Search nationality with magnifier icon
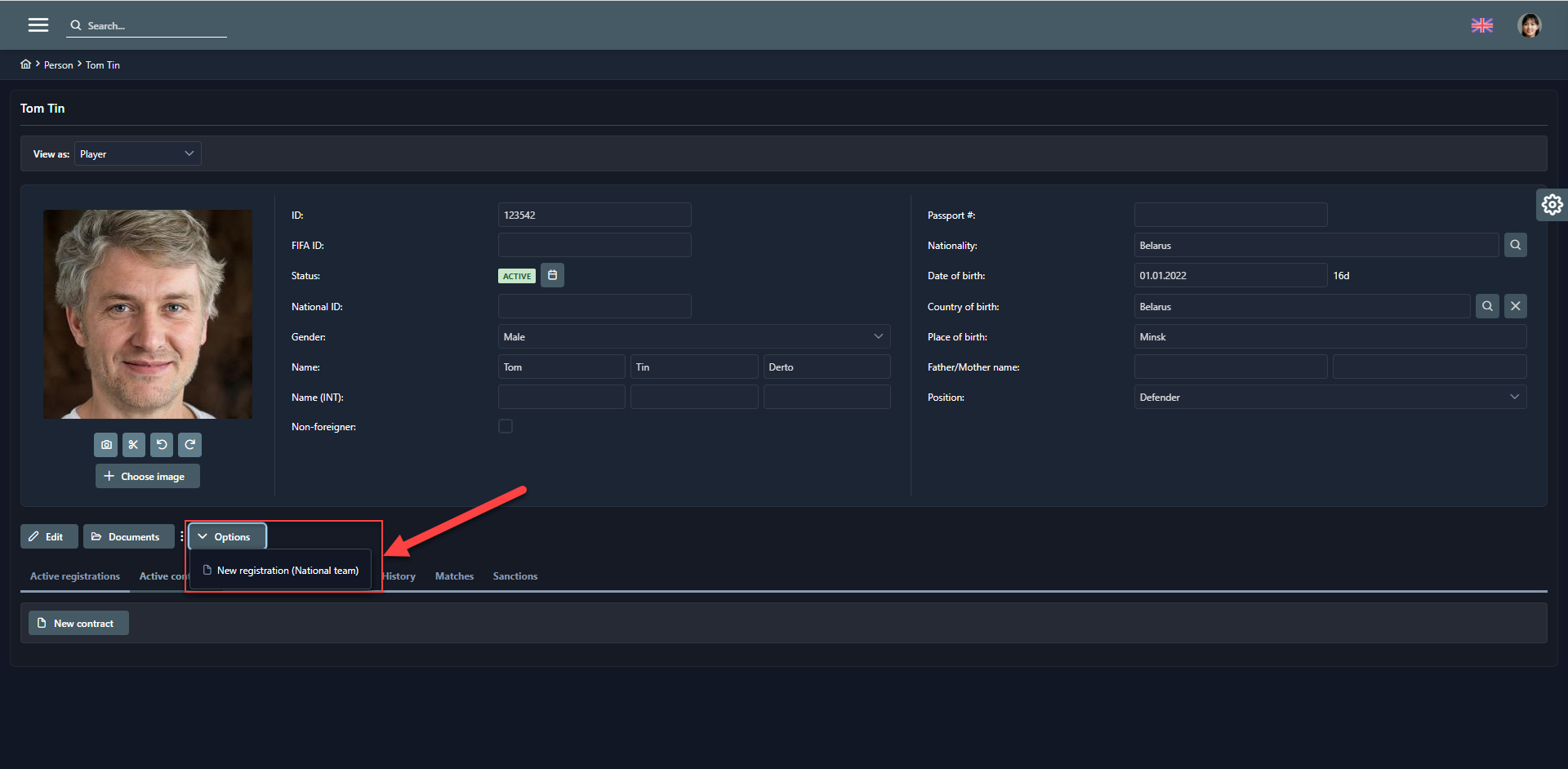 (1515, 245)
